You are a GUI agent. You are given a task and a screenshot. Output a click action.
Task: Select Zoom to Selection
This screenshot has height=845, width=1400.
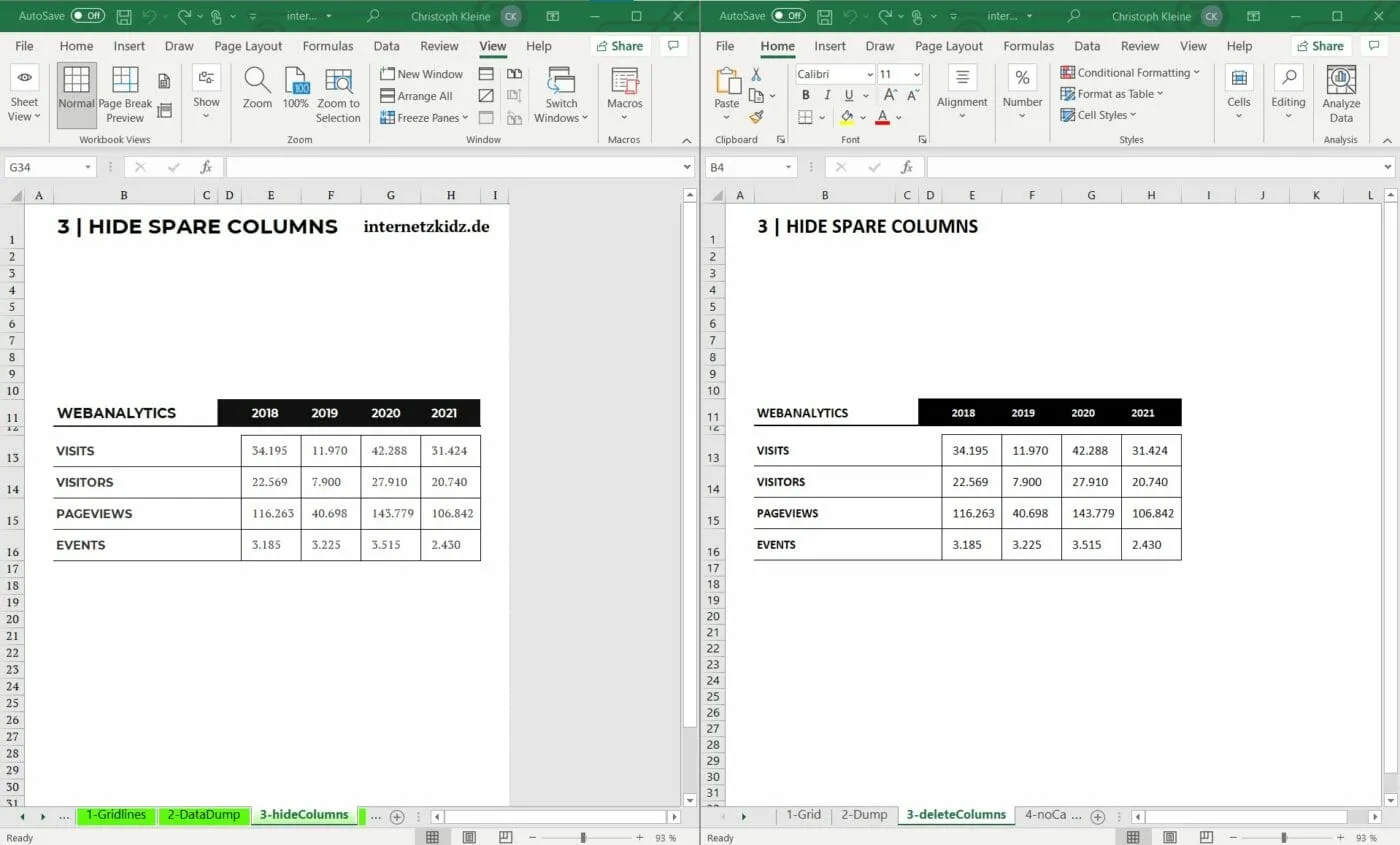click(x=338, y=95)
